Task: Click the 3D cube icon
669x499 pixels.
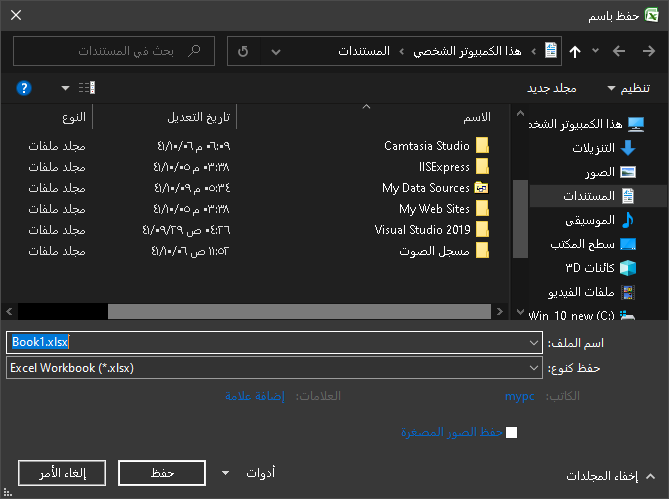Action: (628, 268)
